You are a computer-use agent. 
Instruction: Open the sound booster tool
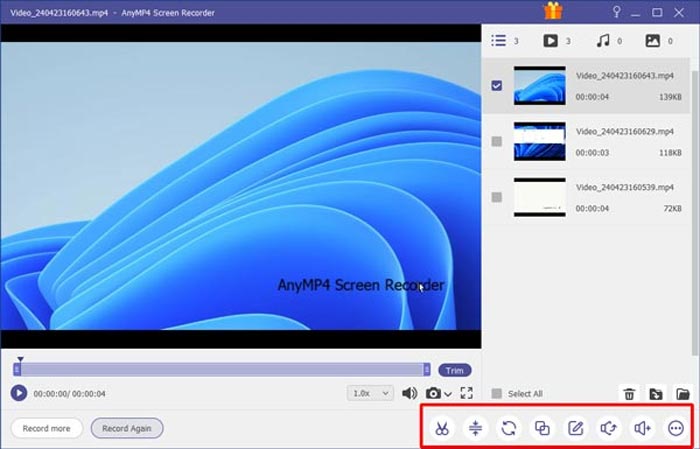click(642, 428)
